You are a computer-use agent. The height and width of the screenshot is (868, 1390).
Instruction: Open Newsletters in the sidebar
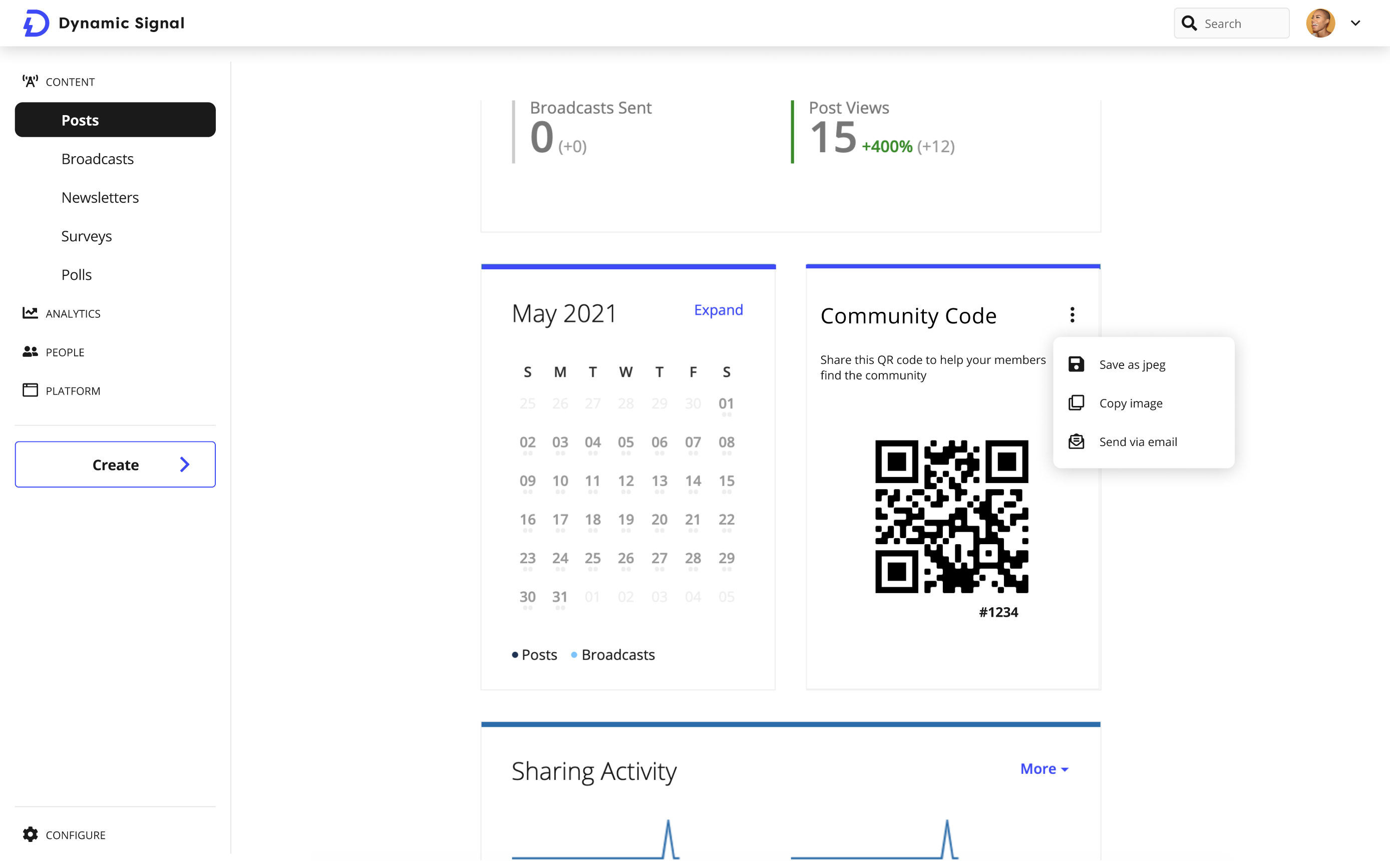pos(100,198)
